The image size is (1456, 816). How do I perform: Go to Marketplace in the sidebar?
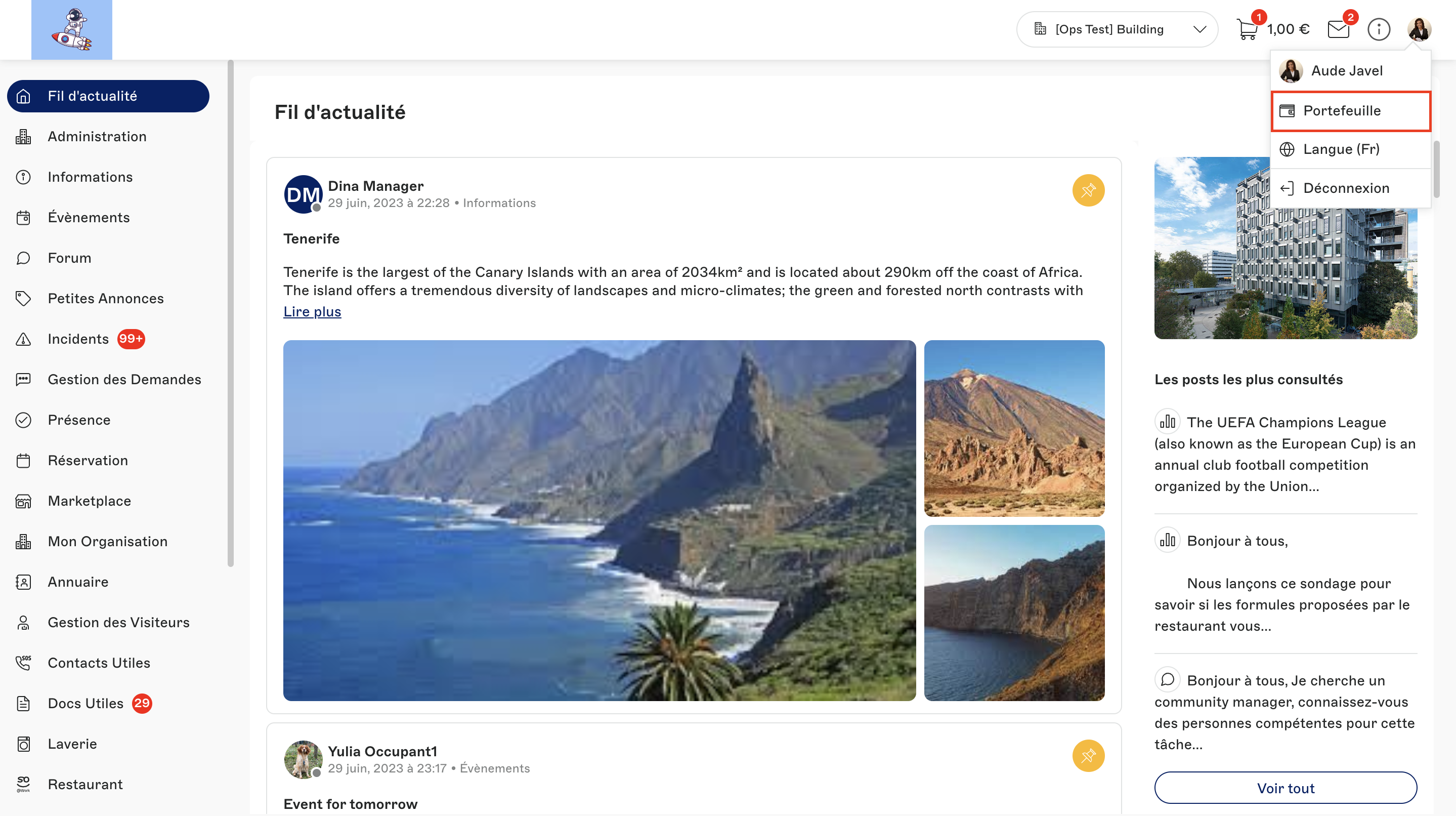tap(90, 501)
